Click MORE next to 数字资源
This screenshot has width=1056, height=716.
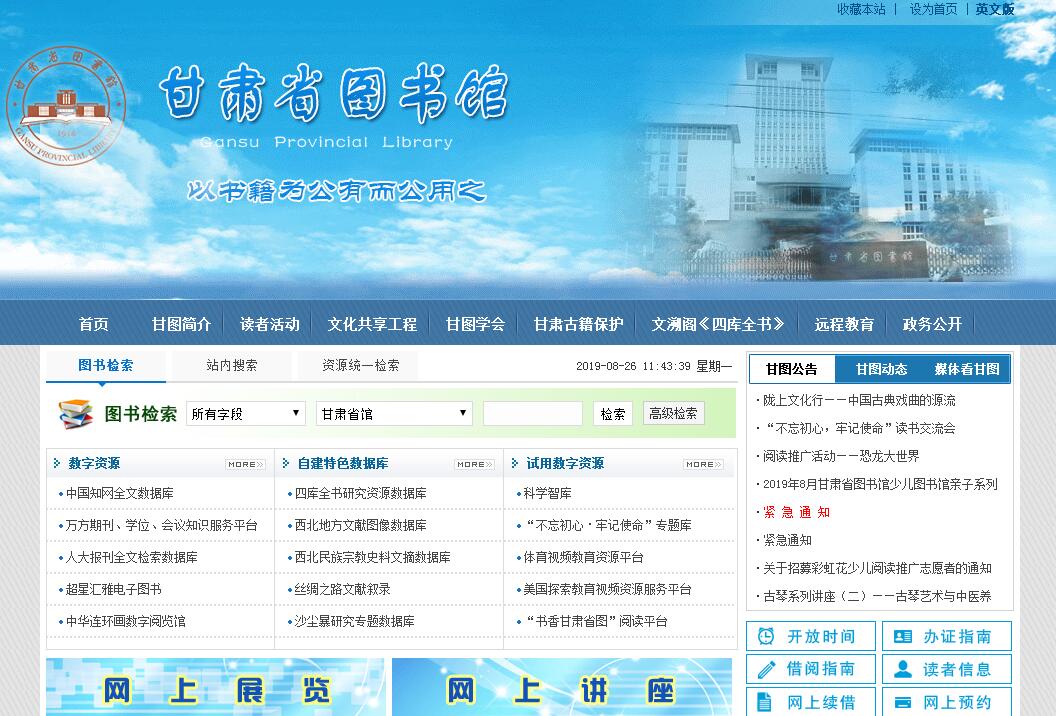[x=245, y=464]
